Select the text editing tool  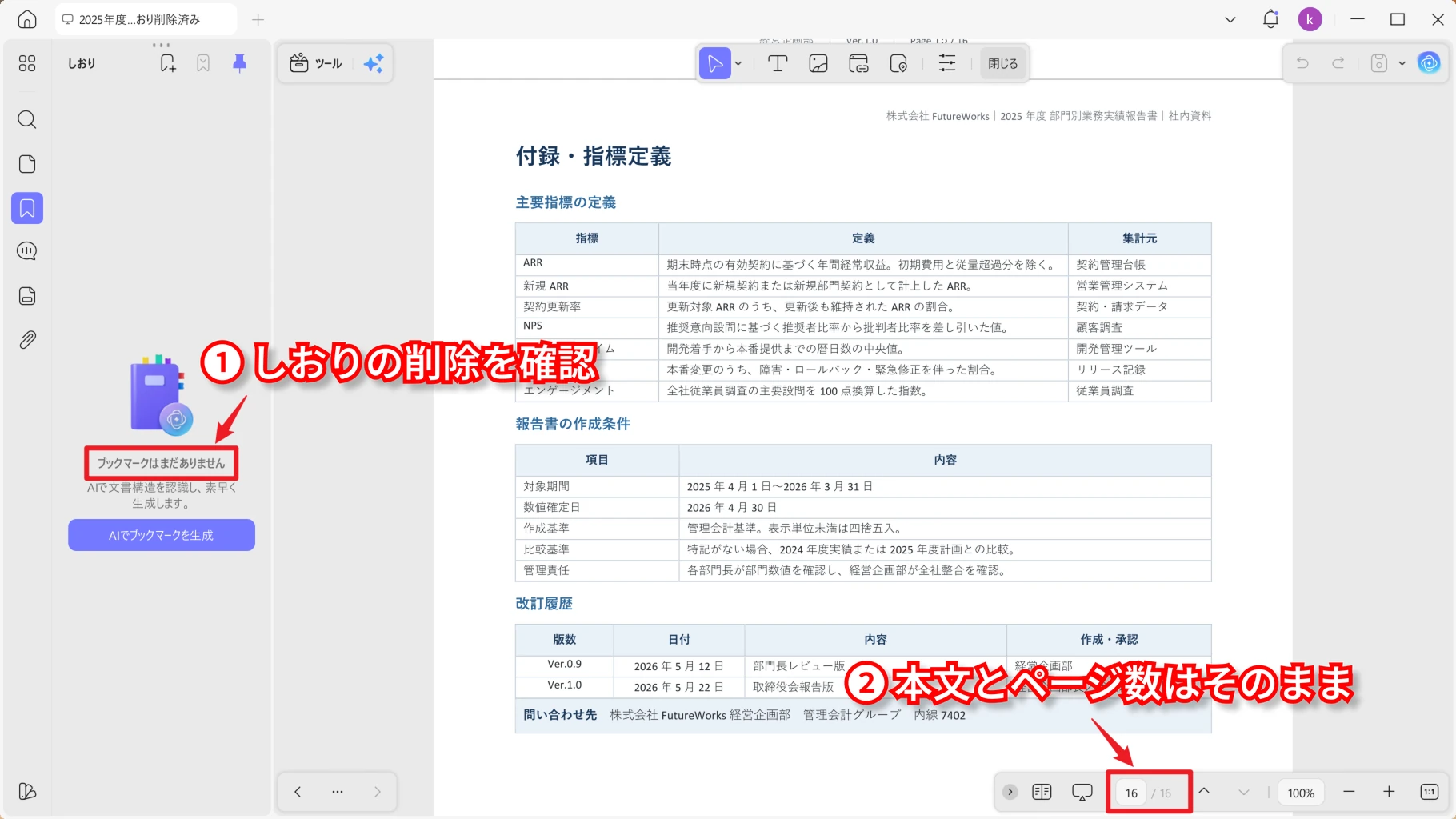click(x=778, y=63)
